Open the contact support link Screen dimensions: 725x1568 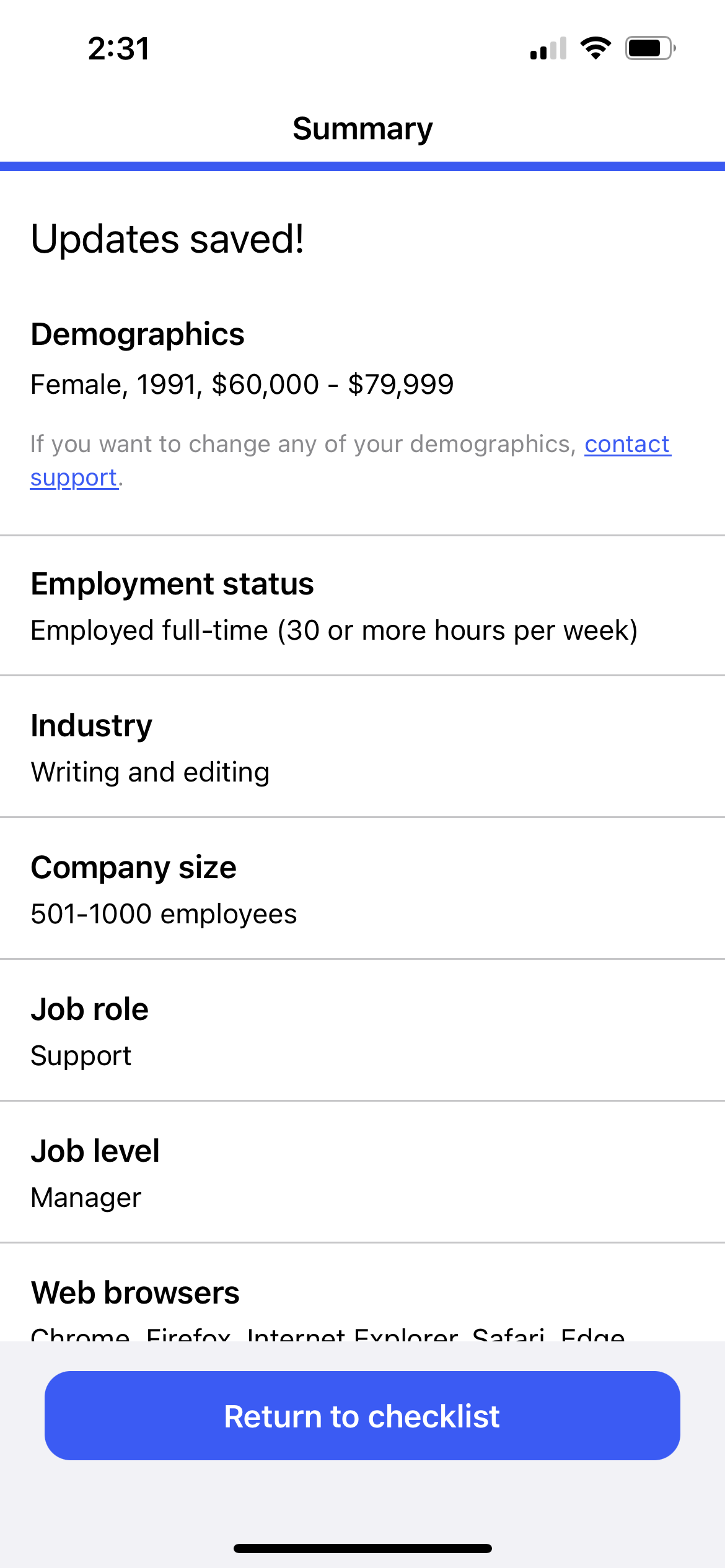tap(351, 461)
